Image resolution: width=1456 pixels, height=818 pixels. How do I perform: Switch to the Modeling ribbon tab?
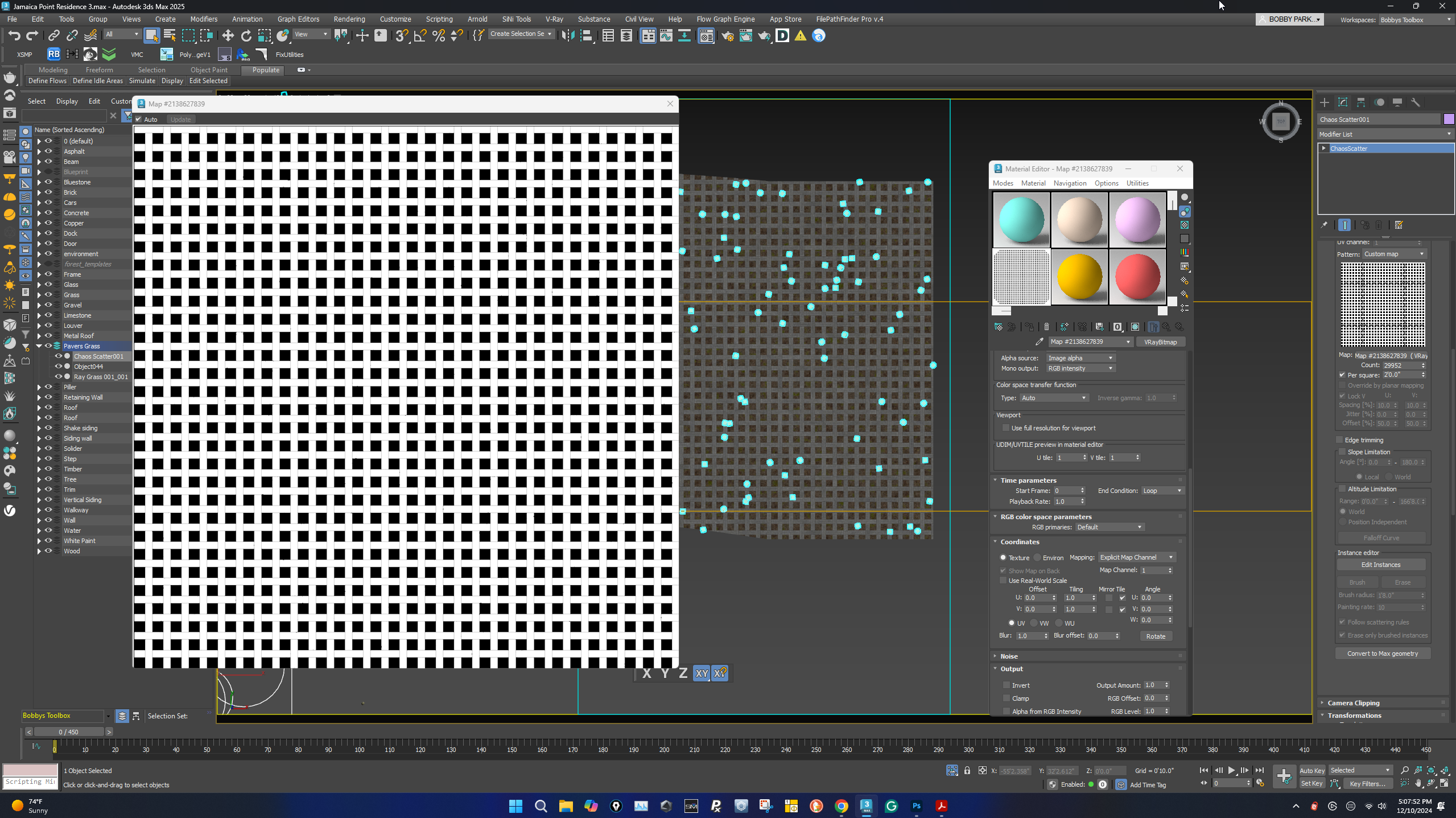53,70
